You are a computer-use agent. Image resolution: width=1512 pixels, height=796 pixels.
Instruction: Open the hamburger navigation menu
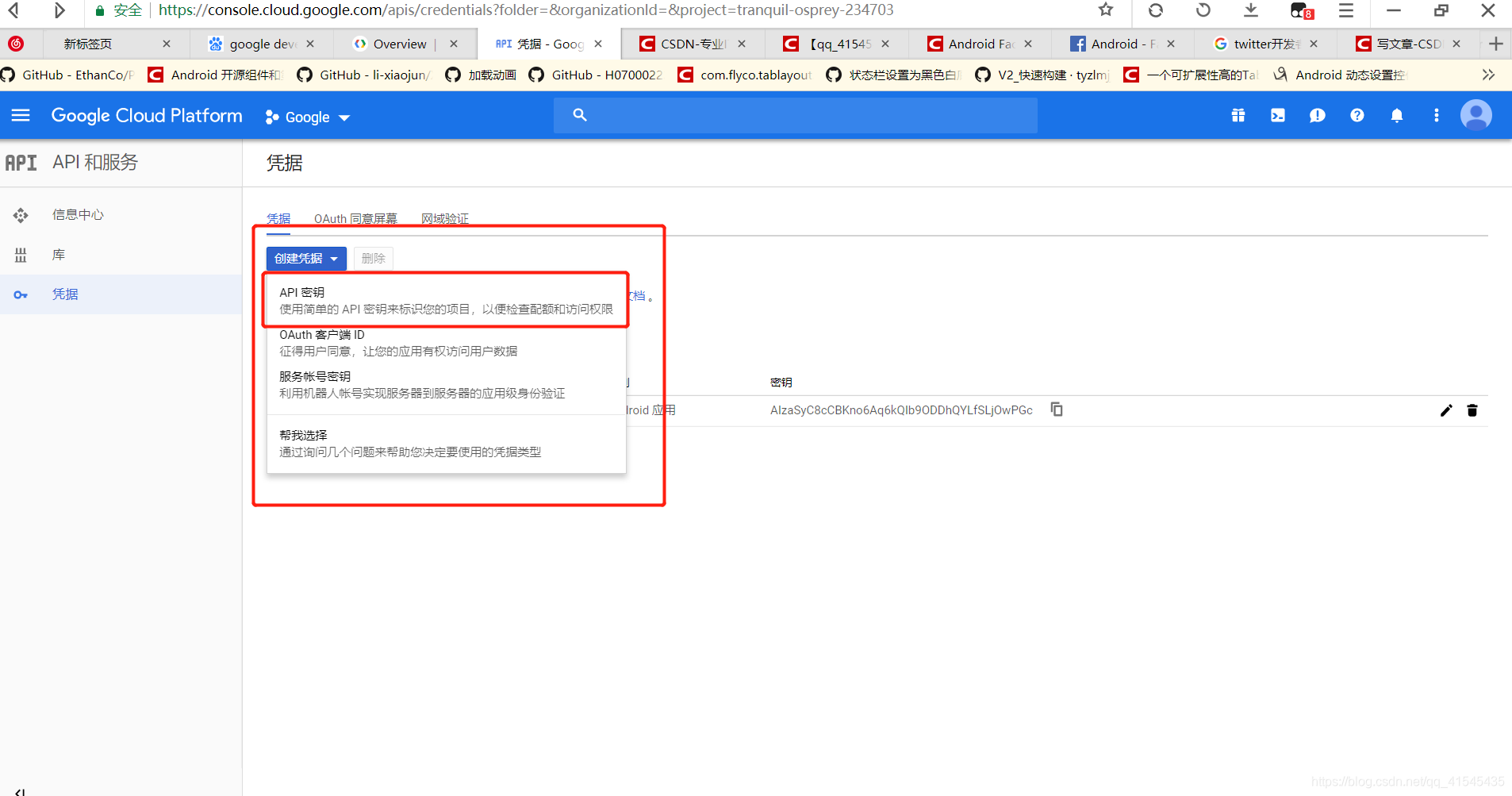tap(21, 116)
